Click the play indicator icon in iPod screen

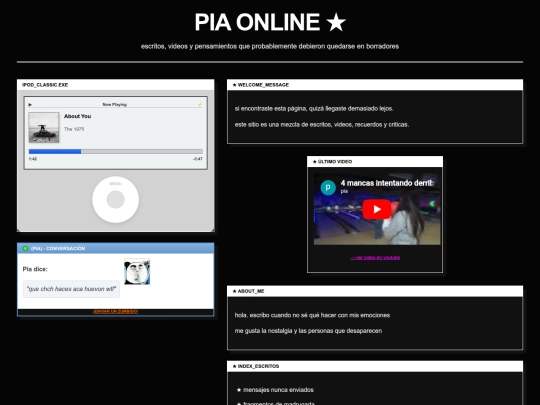coord(30,104)
